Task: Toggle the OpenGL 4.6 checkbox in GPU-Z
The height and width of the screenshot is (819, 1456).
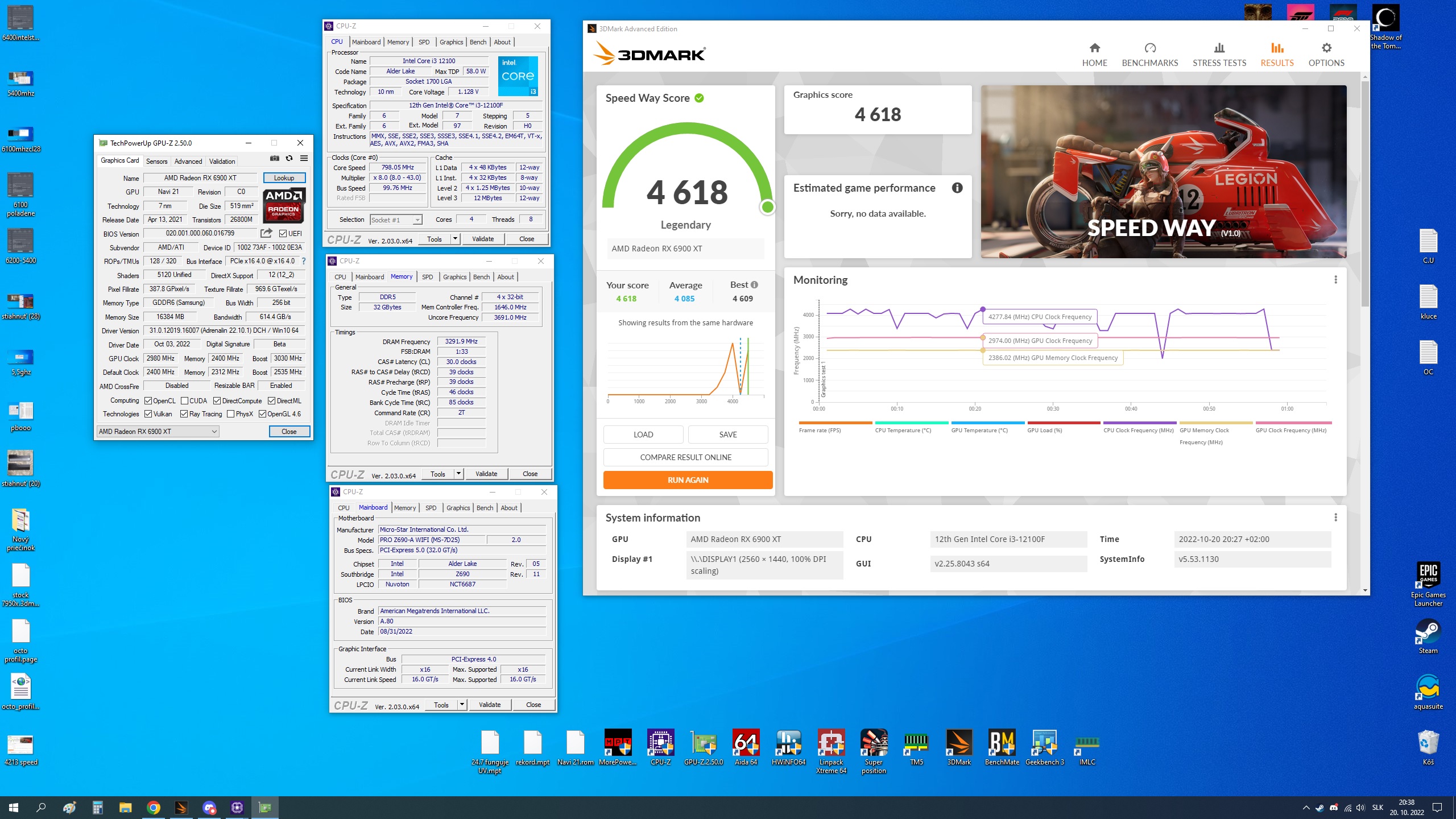Action: pyautogui.click(x=262, y=414)
